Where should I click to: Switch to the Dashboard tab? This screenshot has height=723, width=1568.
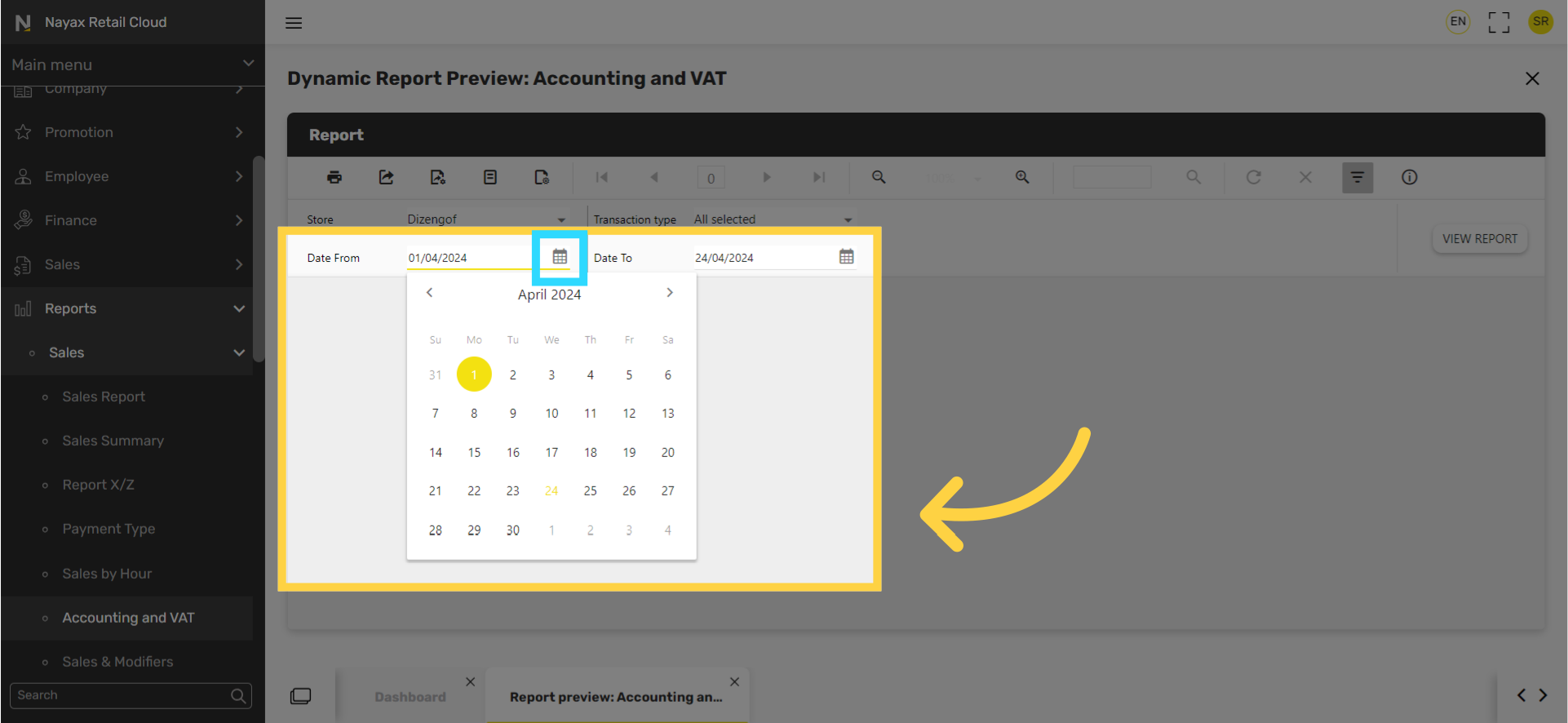[x=410, y=697]
